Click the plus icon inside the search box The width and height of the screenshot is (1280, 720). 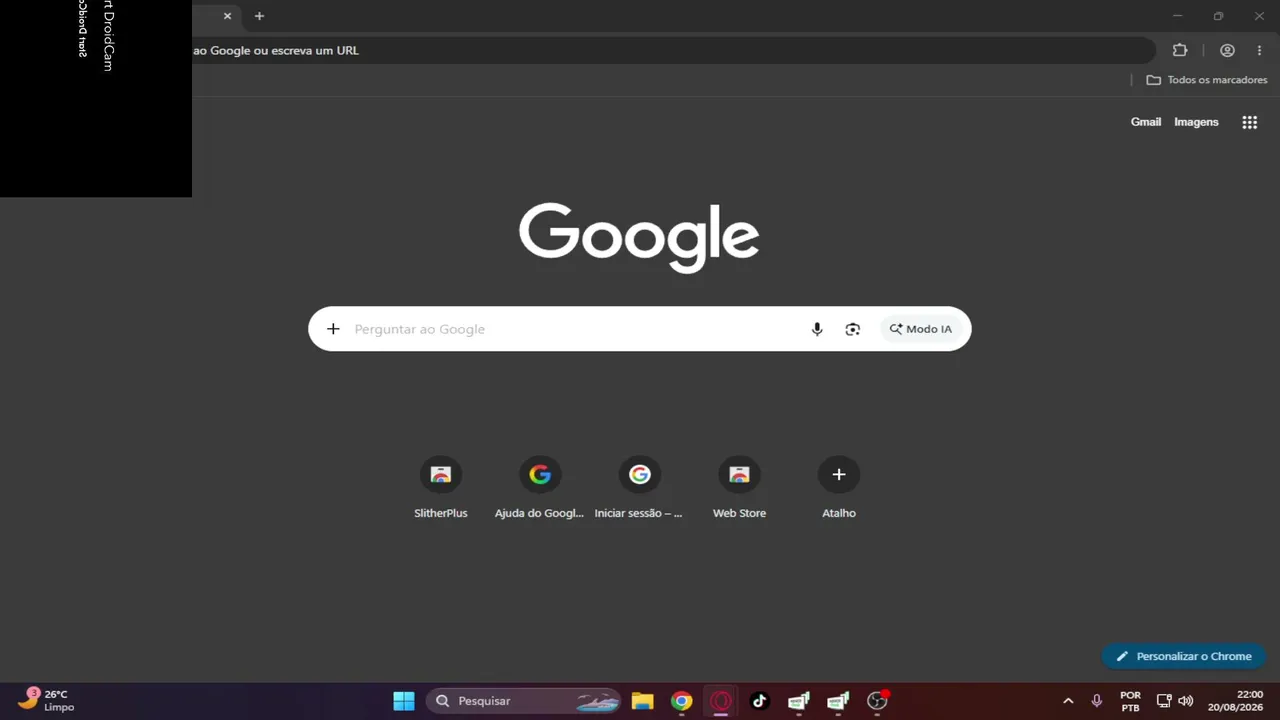click(333, 329)
